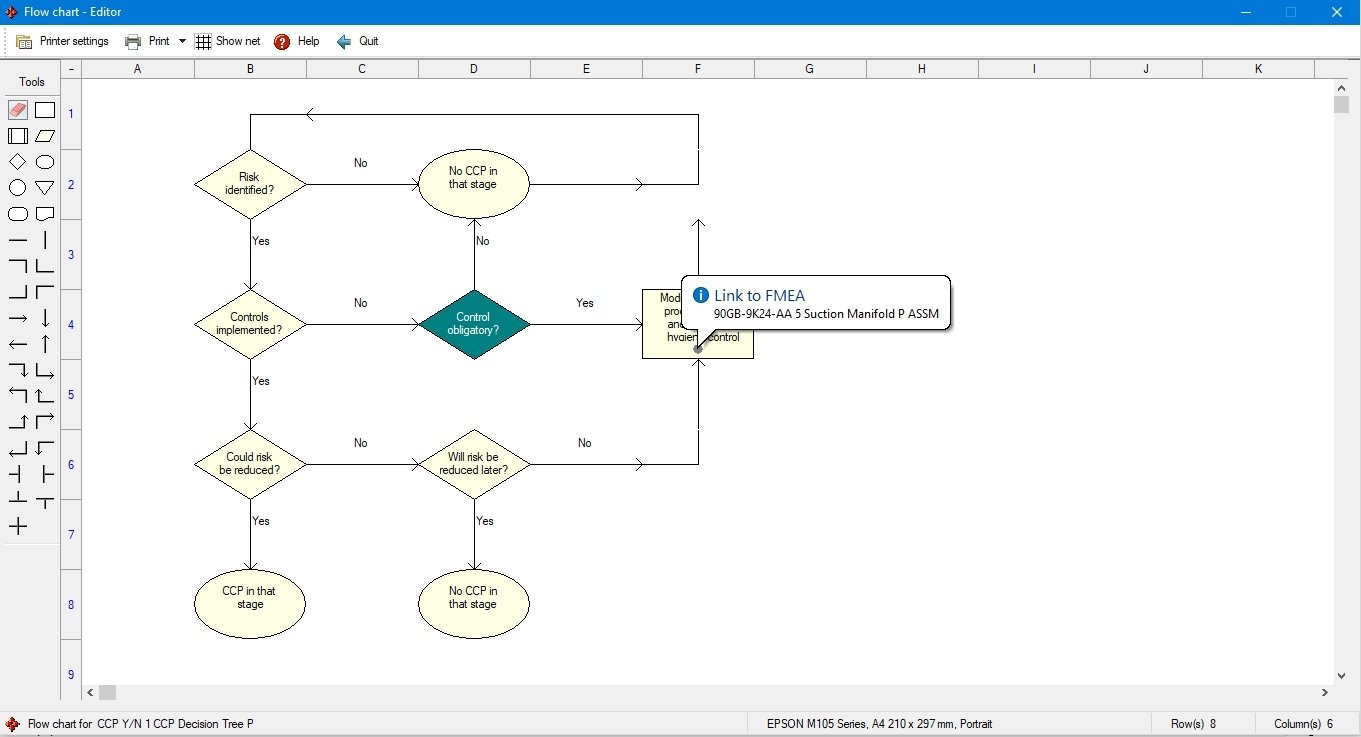Select bottom 'No CCP in that stage' ellipse
The height and width of the screenshot is (737, 1361).
pos(474,604)
